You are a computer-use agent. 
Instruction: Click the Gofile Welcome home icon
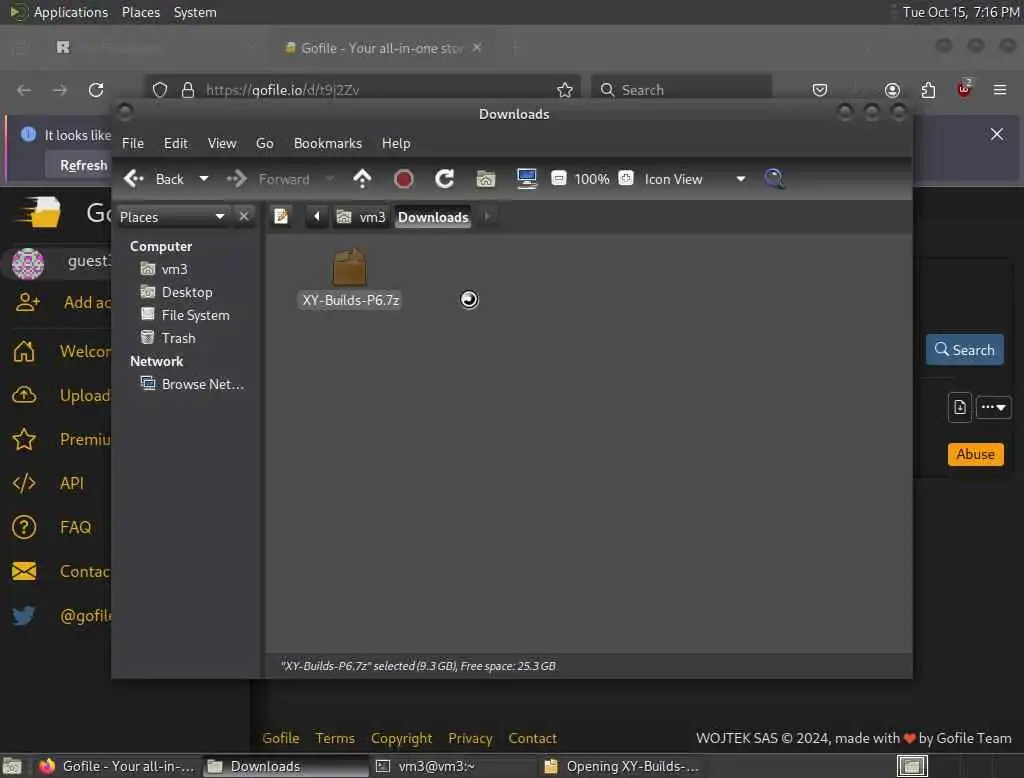(24, 351)
